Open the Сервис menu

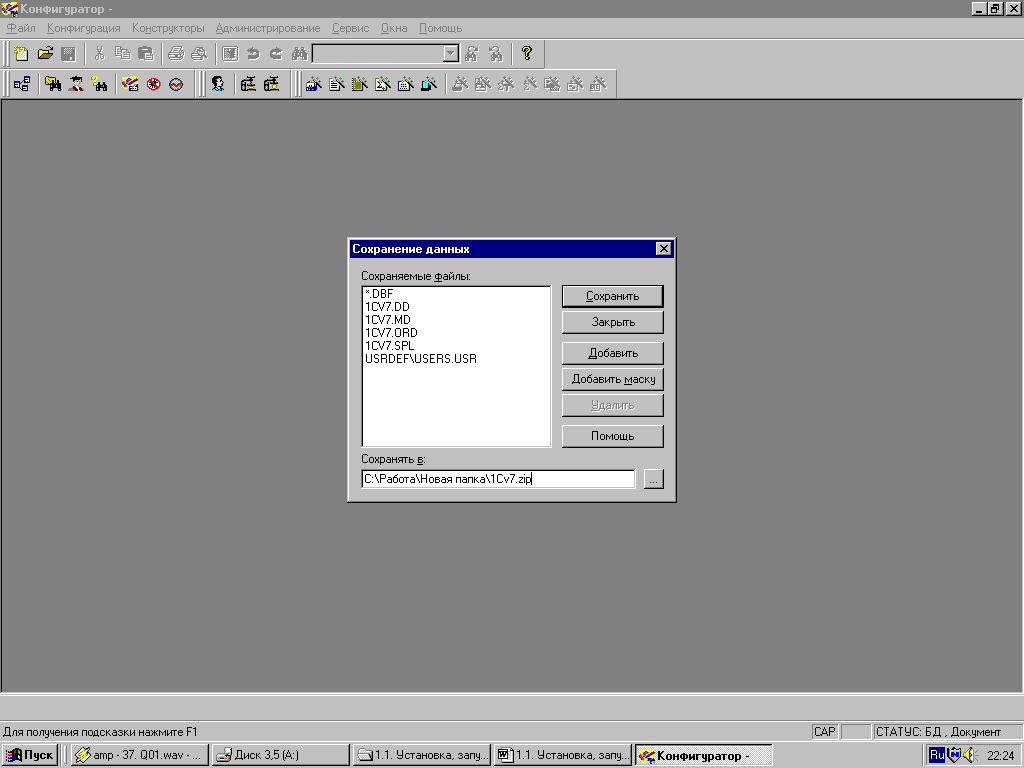tap(350, 28)
